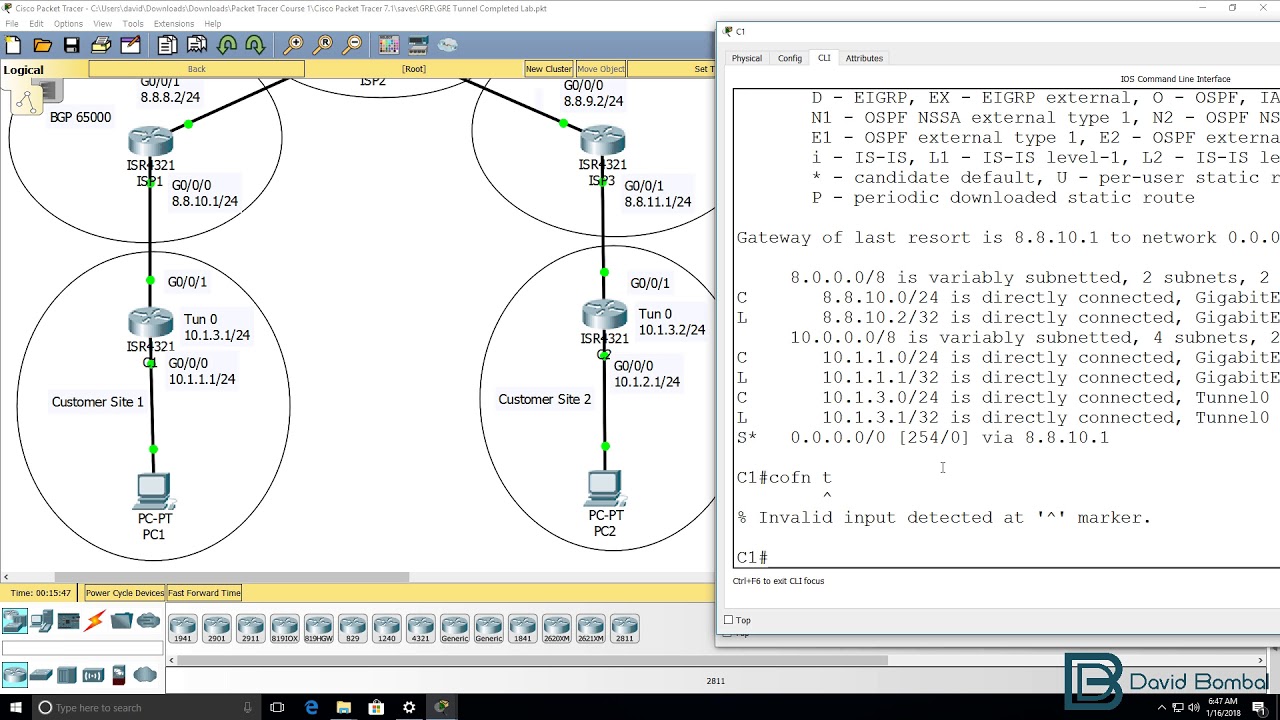
Task: Toggle the Top checkbox in C1 window
Action: [x=729, y=620]
